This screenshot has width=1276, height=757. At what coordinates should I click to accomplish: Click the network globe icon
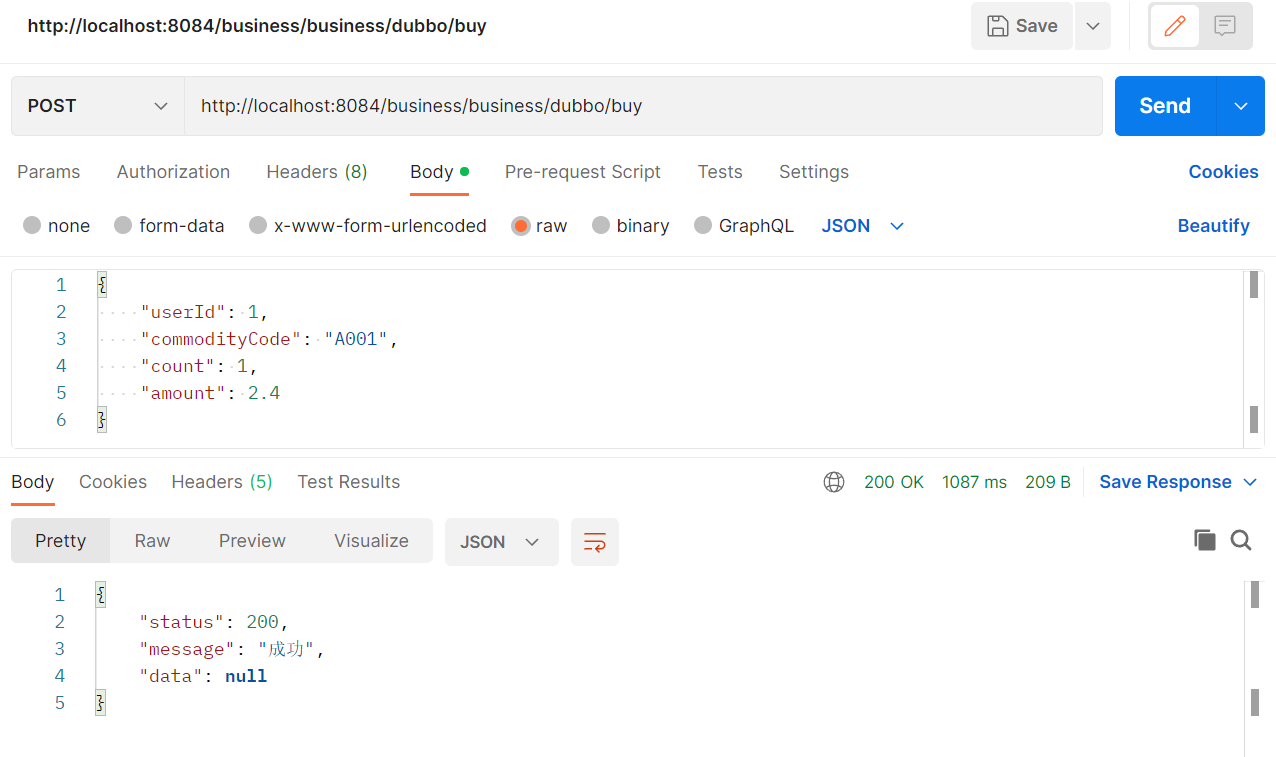[x=834, y=482]
